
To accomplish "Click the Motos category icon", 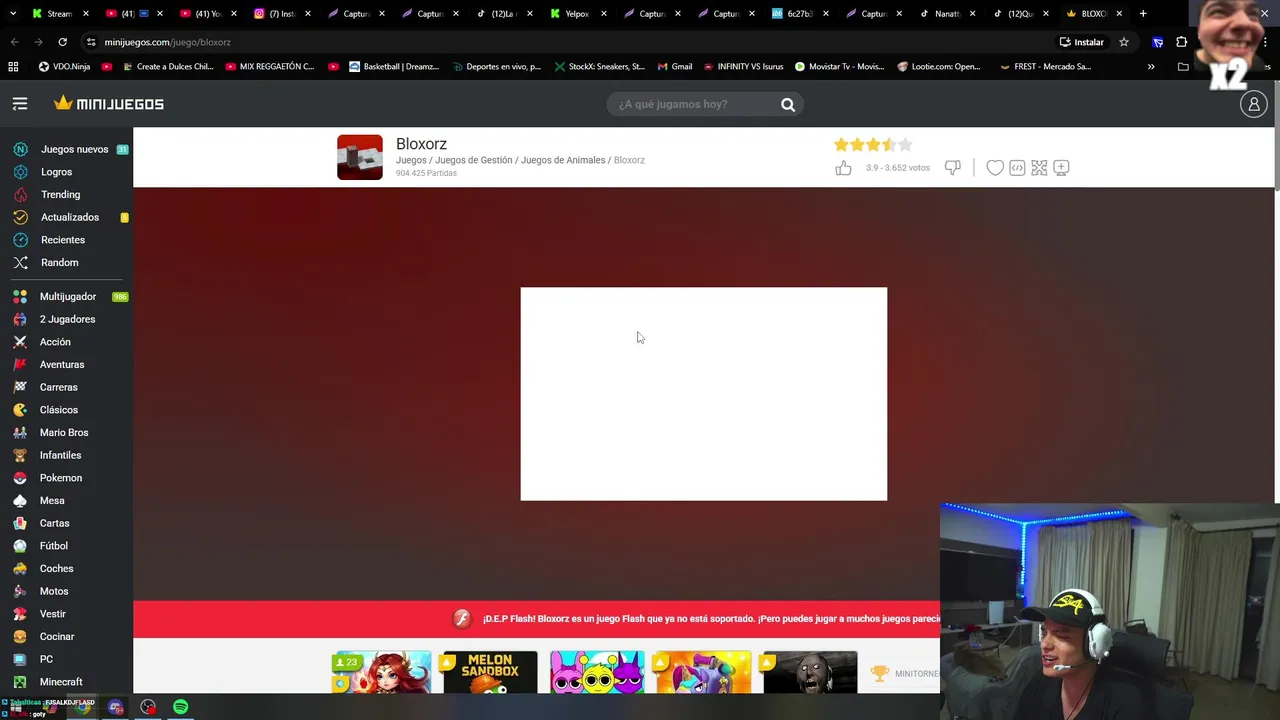I will coord(20,591).
